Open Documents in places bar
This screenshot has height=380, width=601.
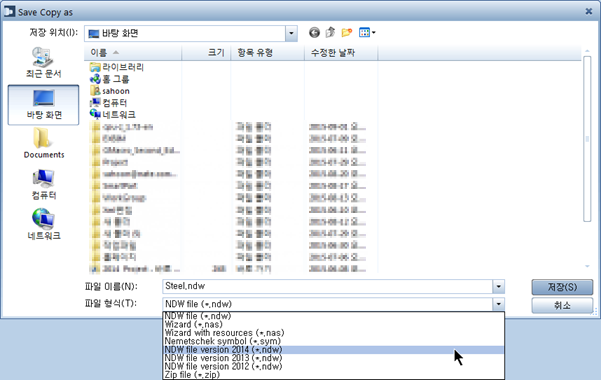(x=43, y=143)
